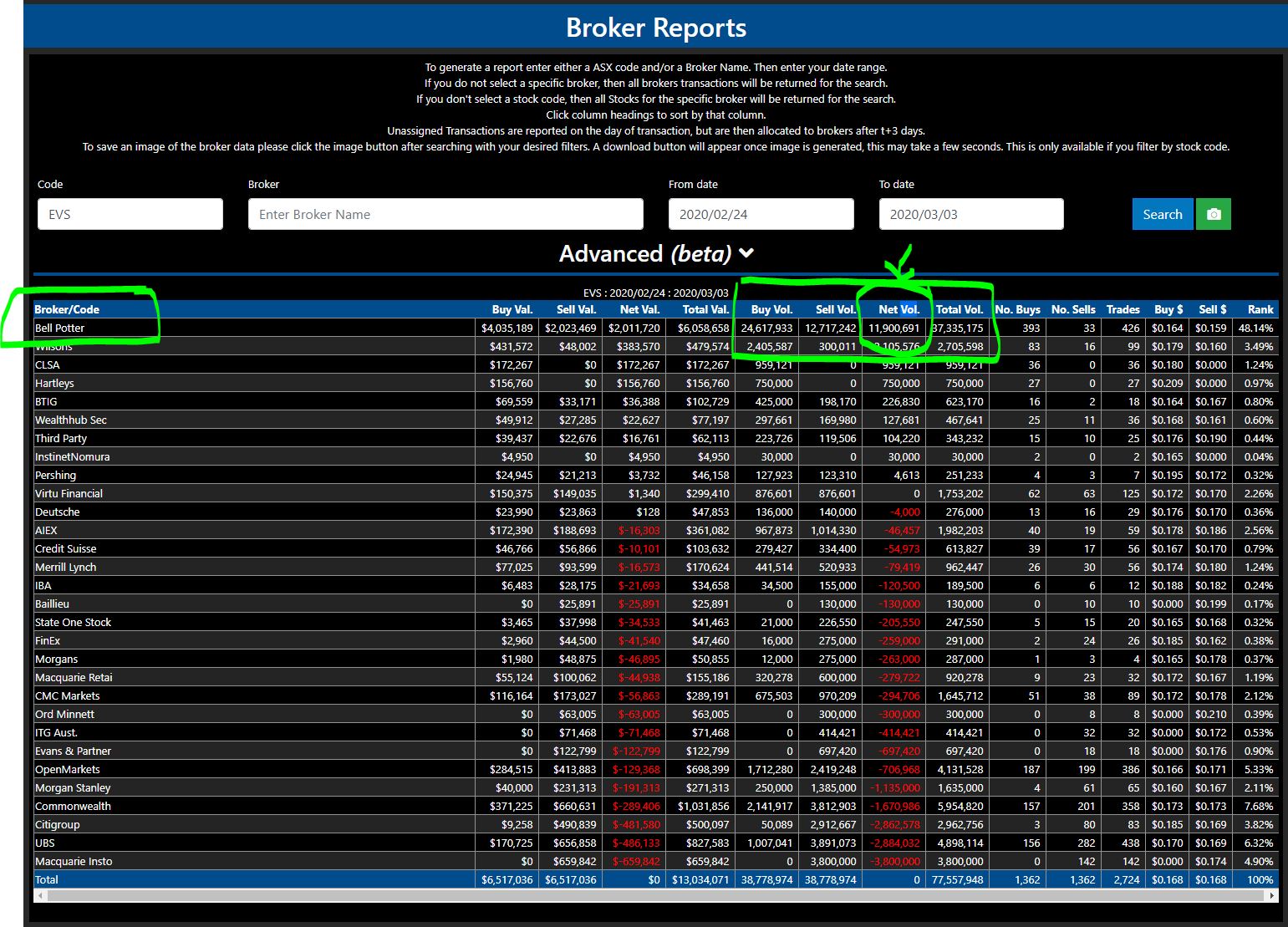Expand the Advanced (beta) chevron
1288x927 pixels.
pos(746,253)
